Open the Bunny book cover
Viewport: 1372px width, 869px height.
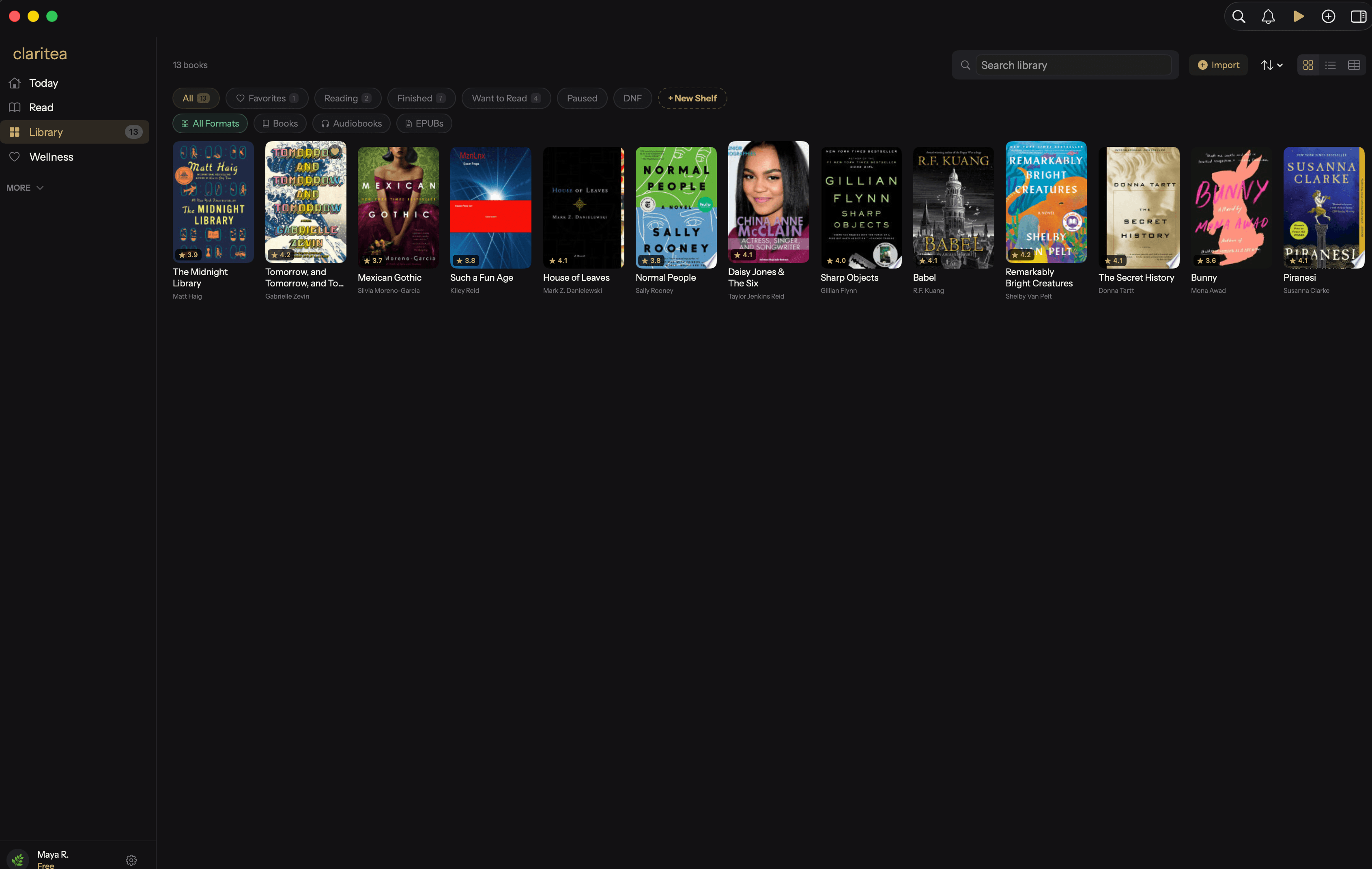point(1231,208)
